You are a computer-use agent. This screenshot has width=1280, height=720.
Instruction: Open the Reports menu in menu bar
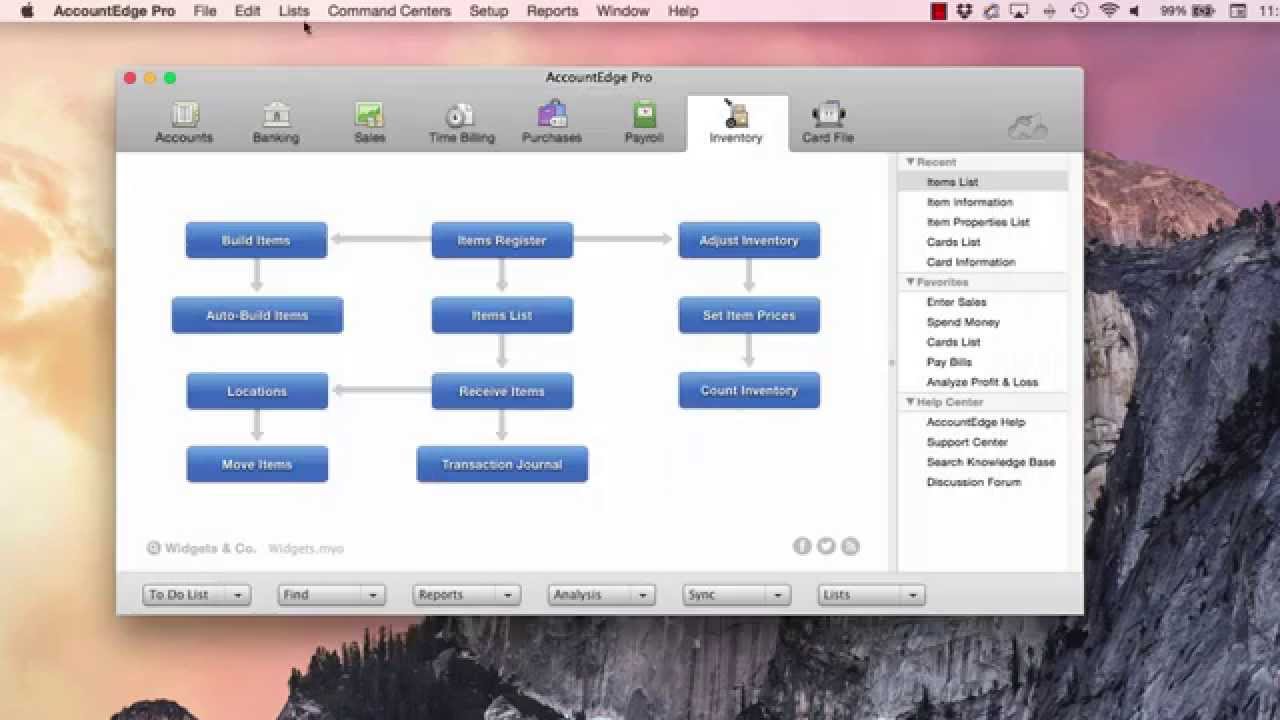(552, 11)
